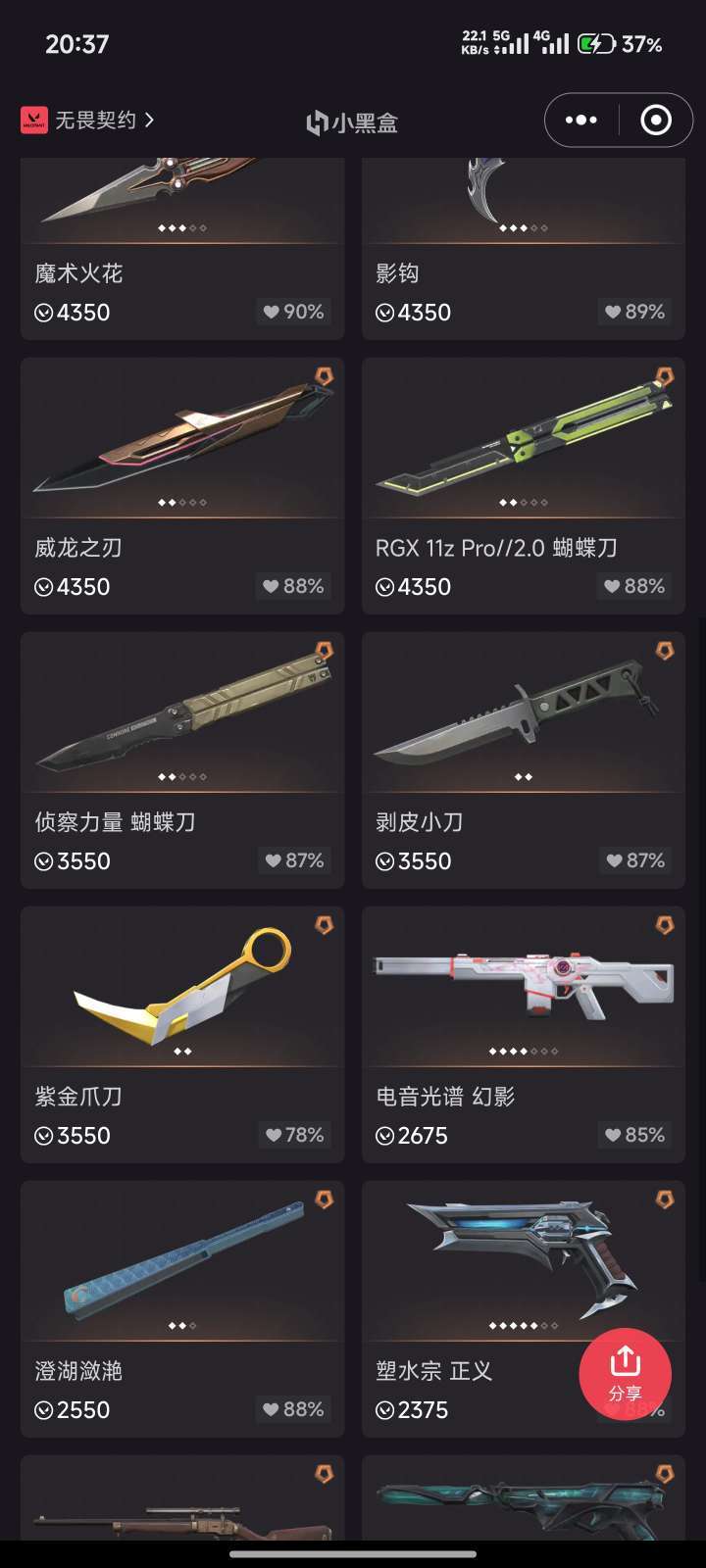Tap the badge icon on 剥皮小刀
Screen dimensions: 706x1568
(665, 650)
